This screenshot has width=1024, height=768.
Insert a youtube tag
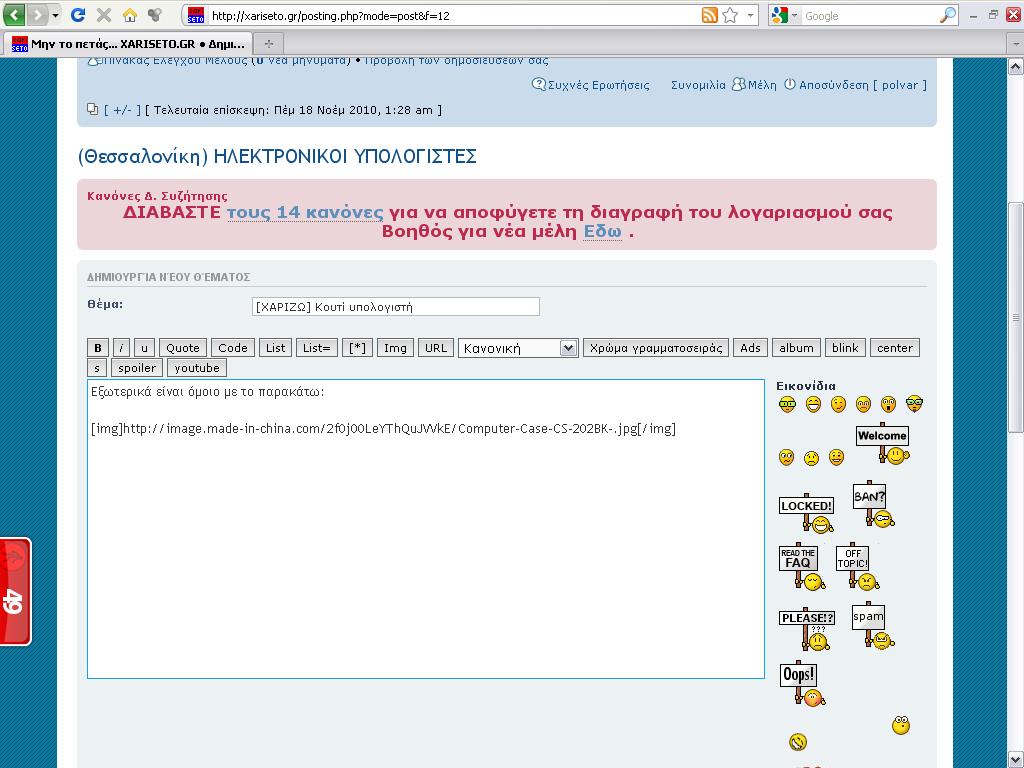[197, 368]
